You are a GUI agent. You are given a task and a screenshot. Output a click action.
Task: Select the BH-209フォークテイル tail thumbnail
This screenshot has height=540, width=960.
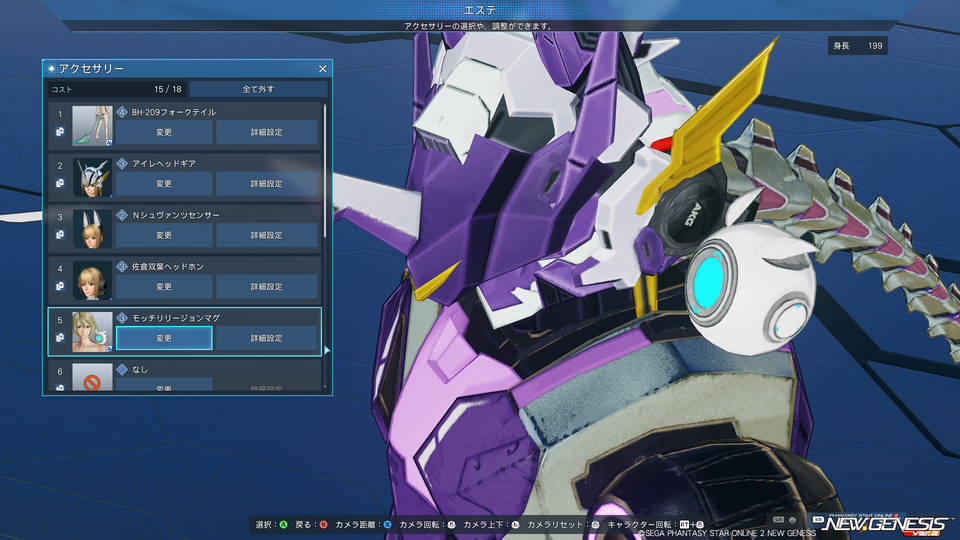pos(92,126)
